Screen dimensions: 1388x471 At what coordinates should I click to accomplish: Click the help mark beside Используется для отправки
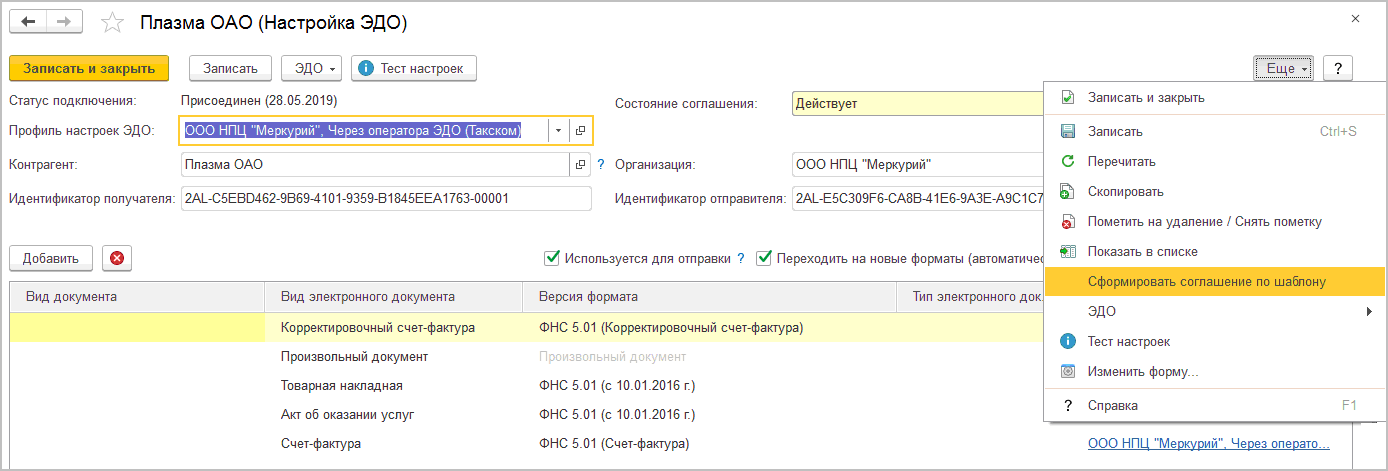tap(741, 258)
